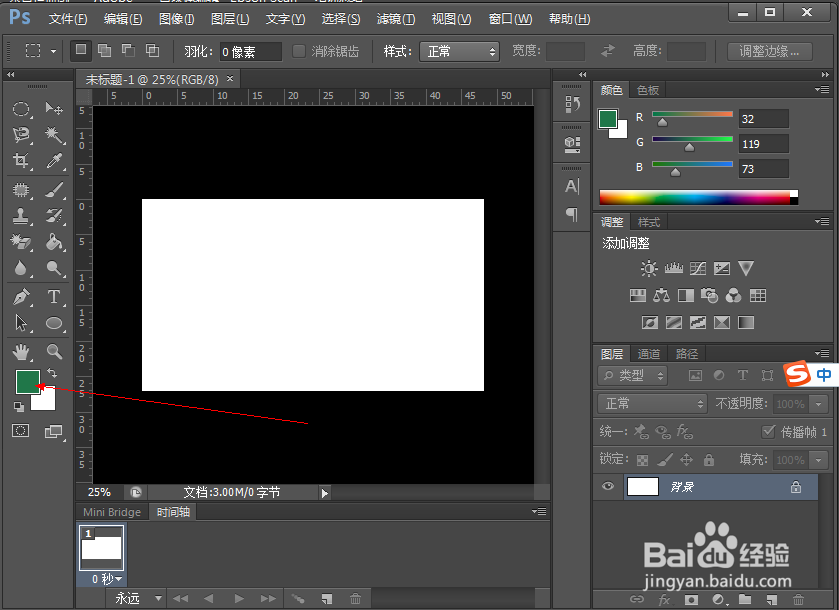This screenshot has height=610, width=839.
Task: Switch to the Mini Bridge tab
Action: [112, 512]
